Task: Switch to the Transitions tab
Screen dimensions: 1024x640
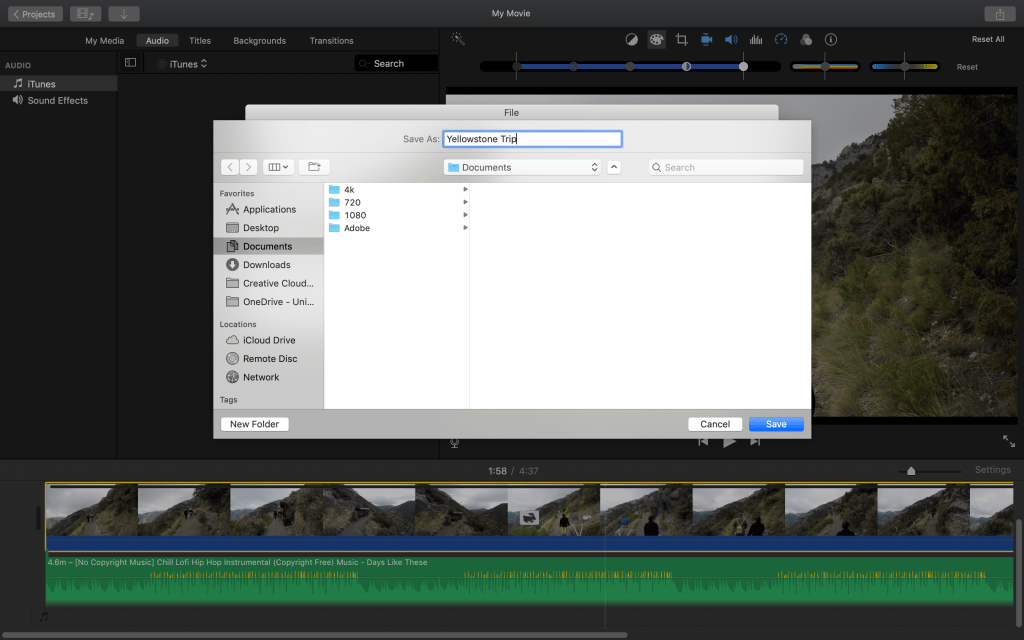Action: 331,41
